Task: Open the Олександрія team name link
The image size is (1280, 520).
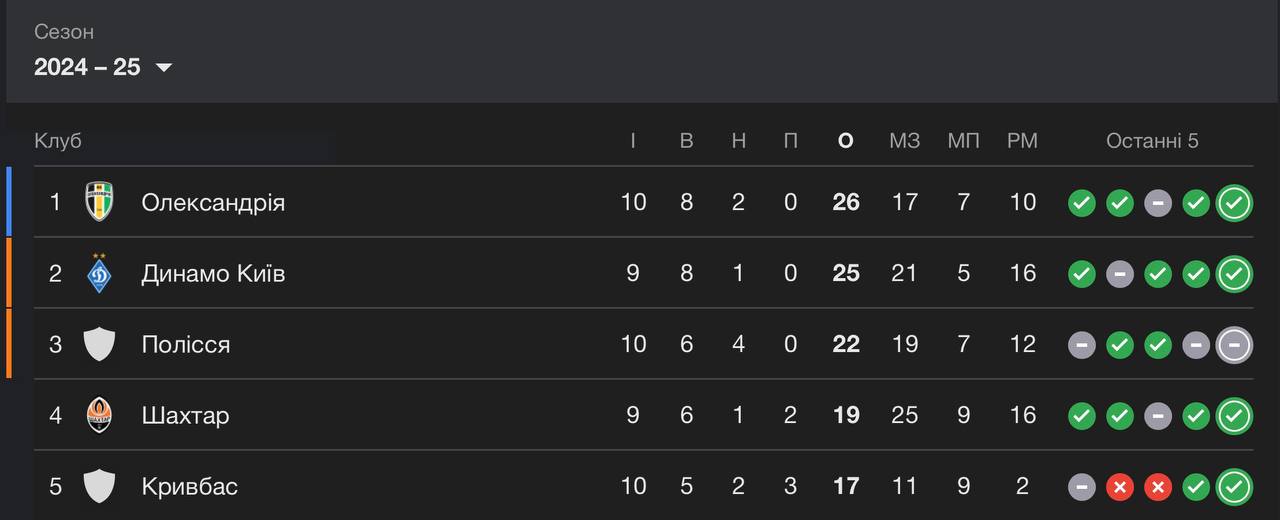Action: click(213, 202)
